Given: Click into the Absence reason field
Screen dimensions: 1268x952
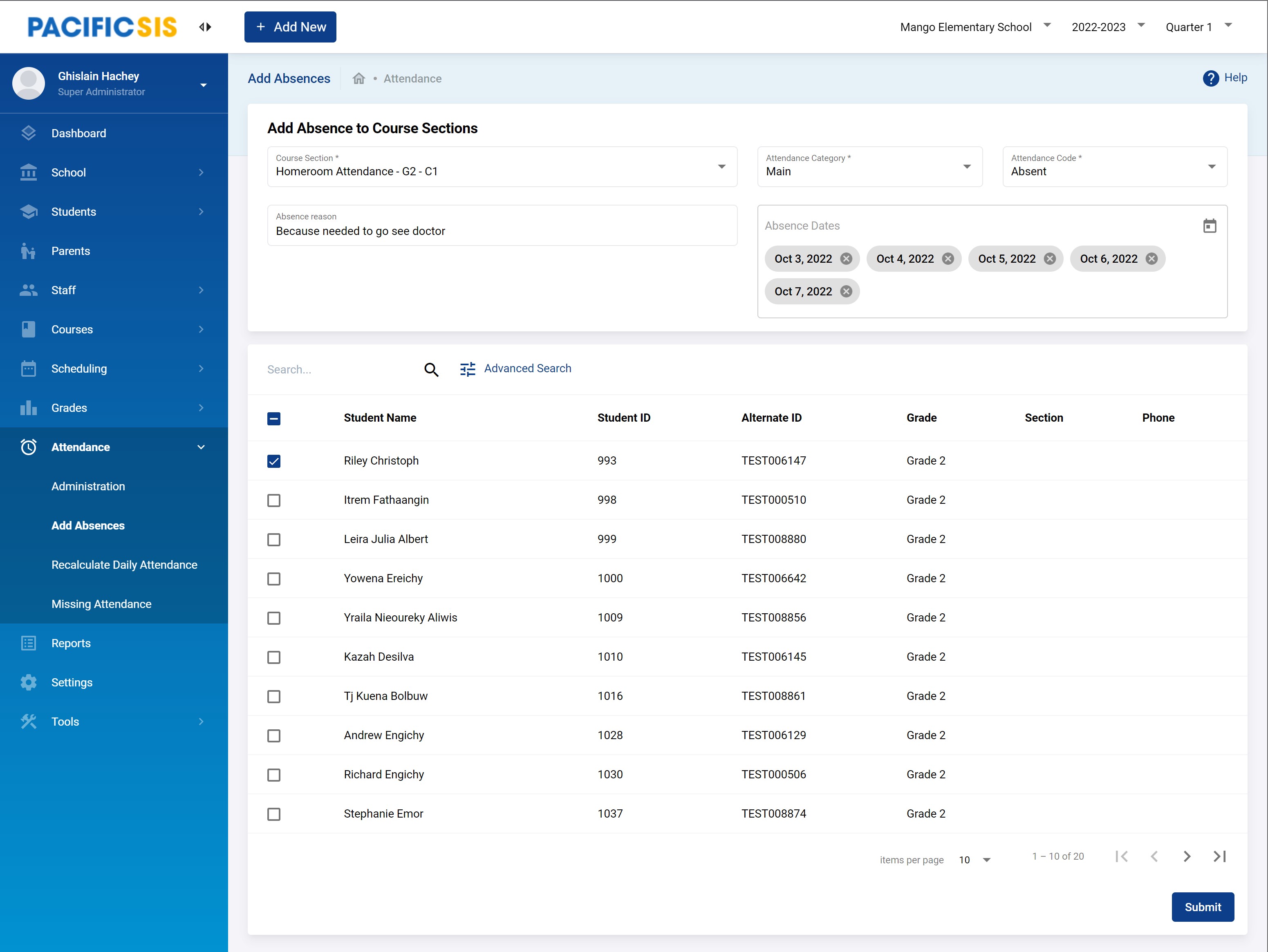Looking at the screenshot, I should pyautogui.click(x=502, y=231).
